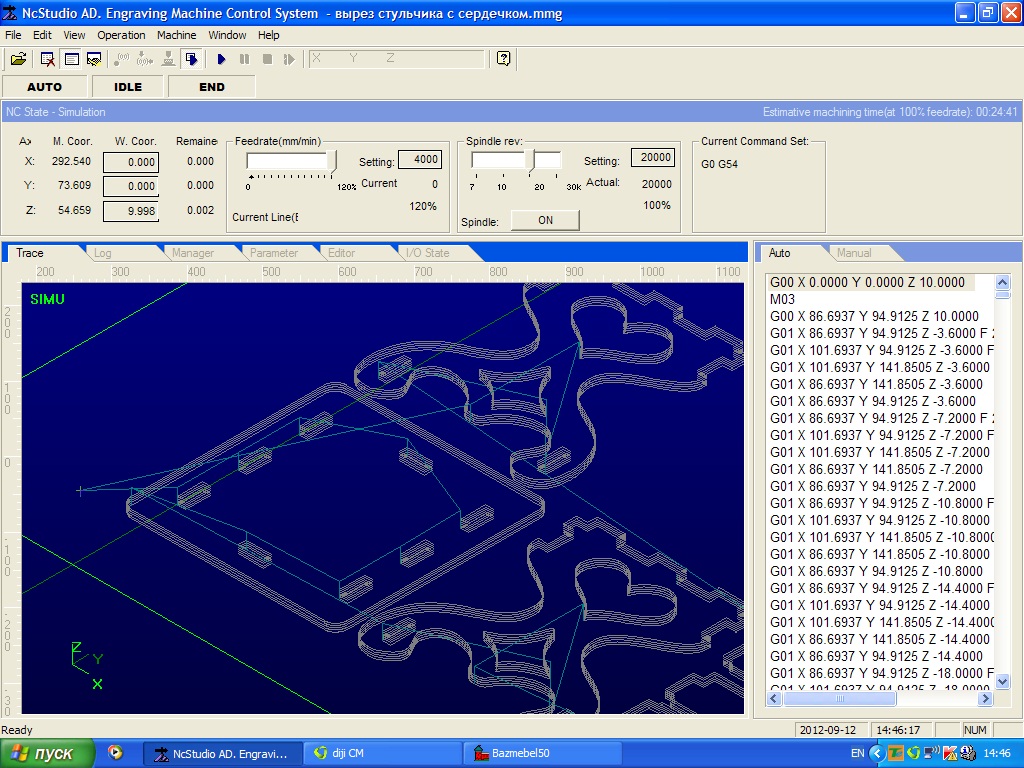Click the estimative machining time text
The width and height of the screenshot is (1024, 768).
coord(889,112)
